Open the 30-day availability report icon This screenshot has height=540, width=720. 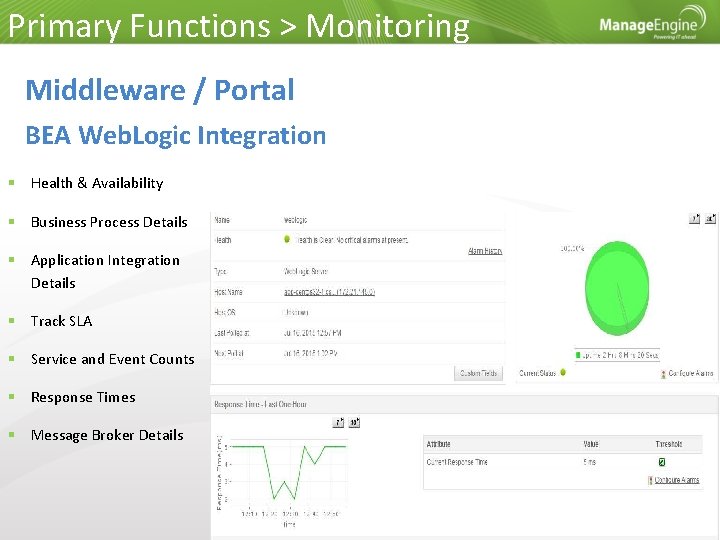pyautogui.click(x=710, y=219)
